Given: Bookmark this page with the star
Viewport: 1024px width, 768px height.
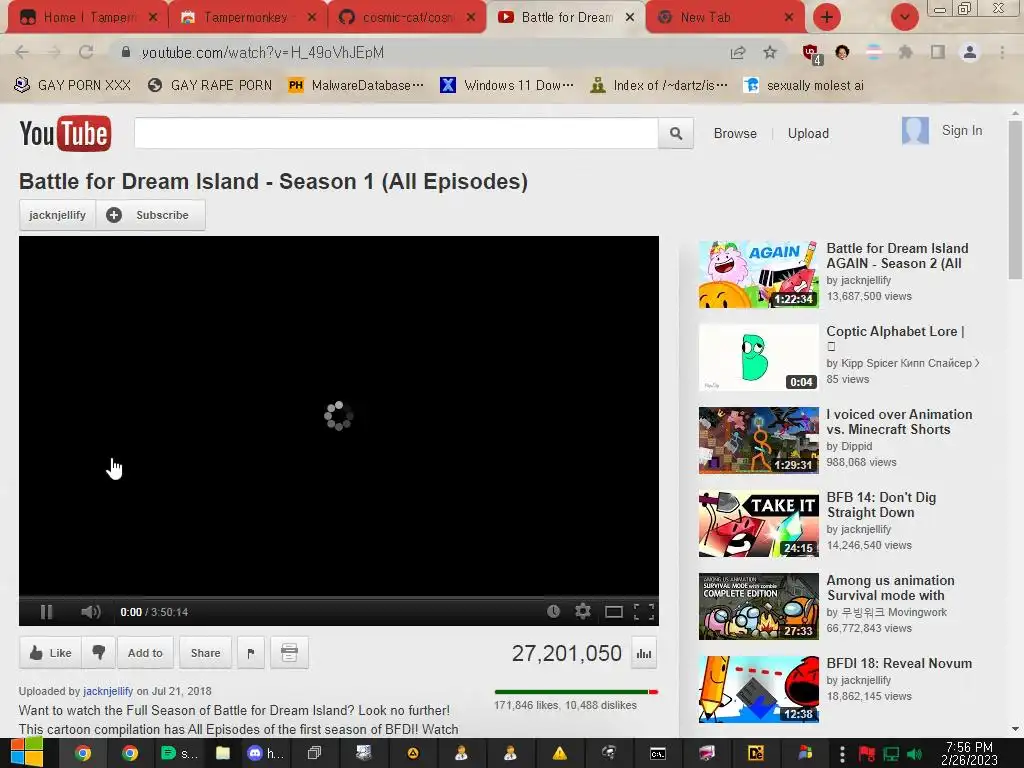Looking at the screenshot, I should [770, 52].
